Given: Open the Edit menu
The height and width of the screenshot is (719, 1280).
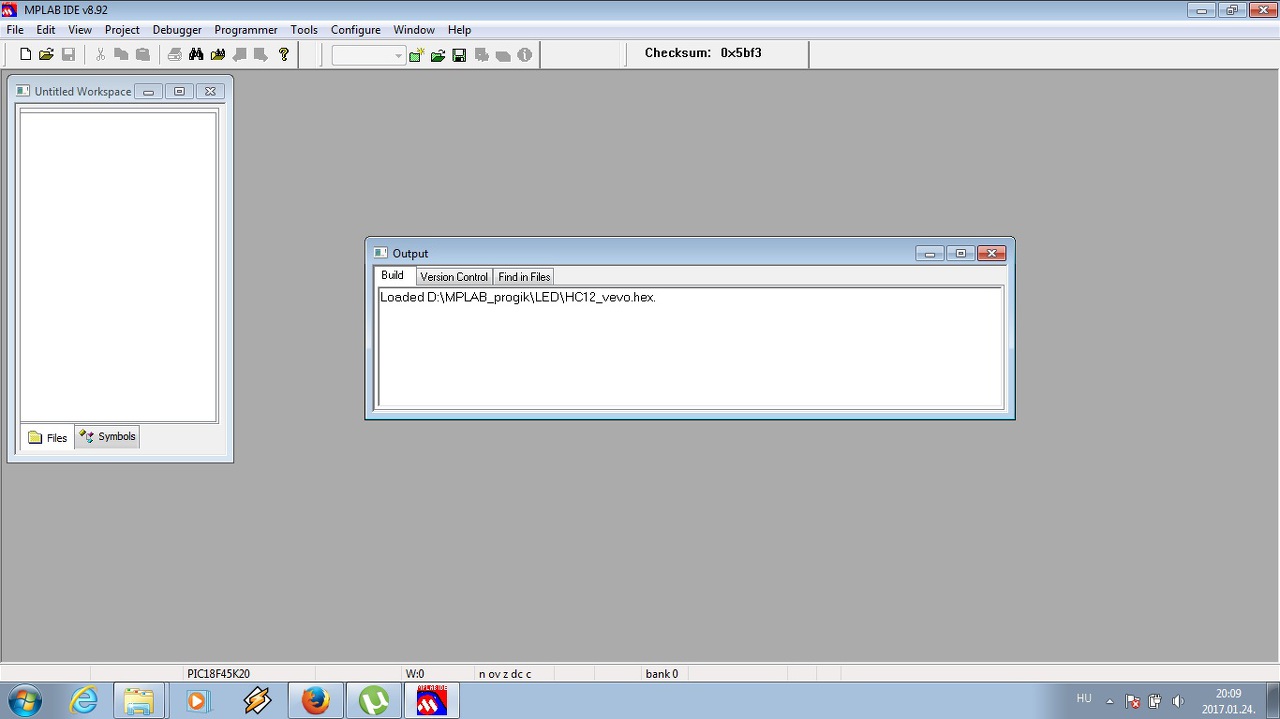Looking at the screenshot, I should pyautogui.click(x=46, y=30).
